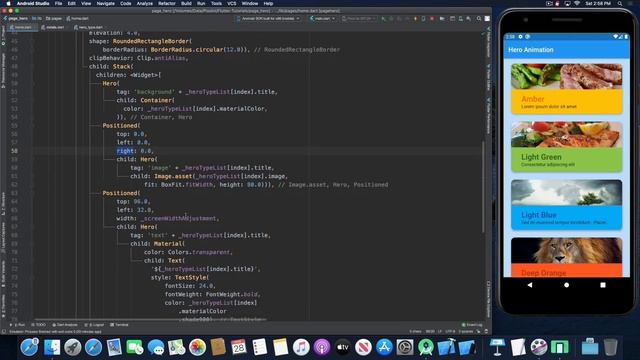Open the Structure side tab
This screenshot has height=360, width=640.
(3, 204)
